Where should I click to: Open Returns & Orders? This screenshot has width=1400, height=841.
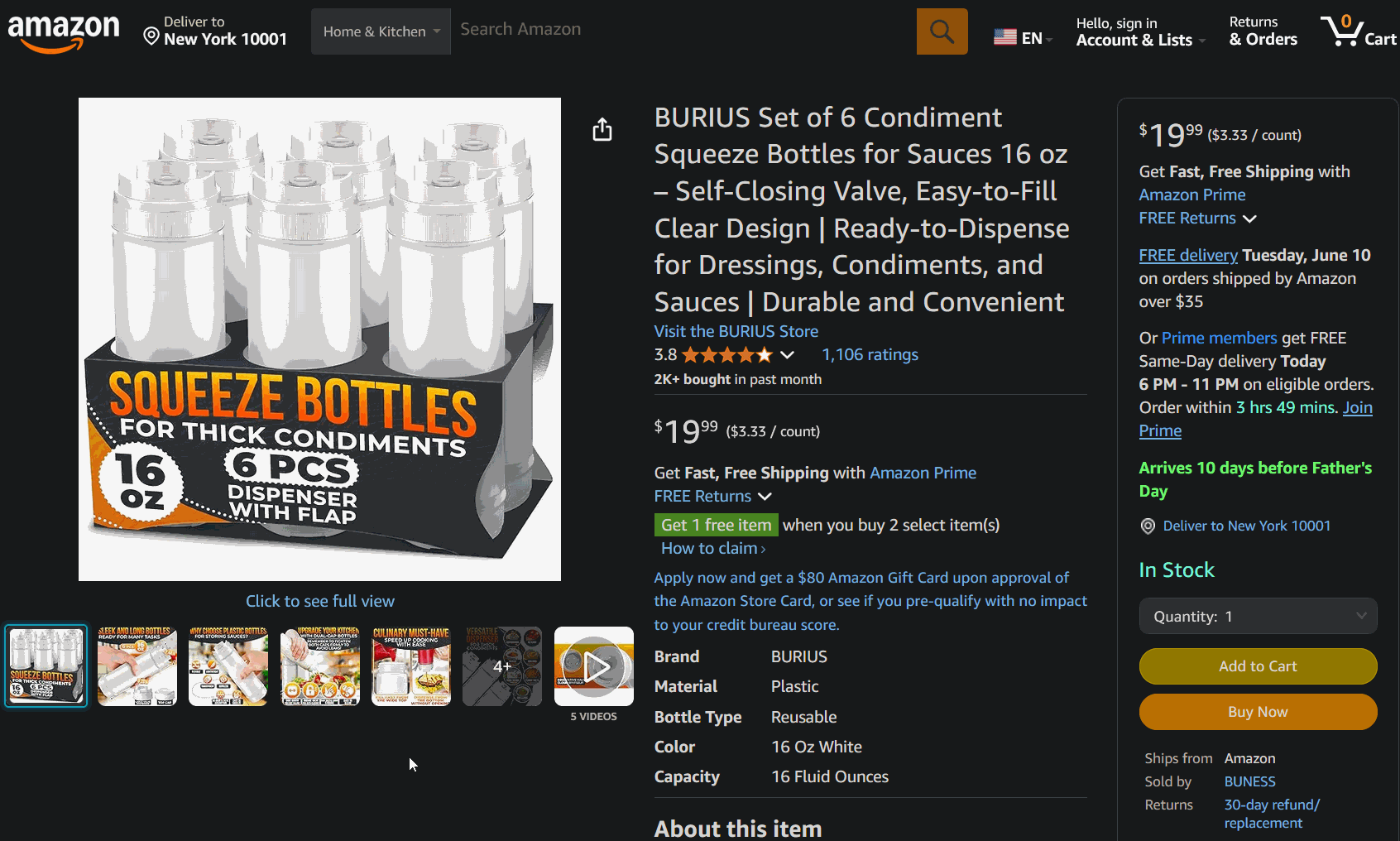[x=1263, y=31]
